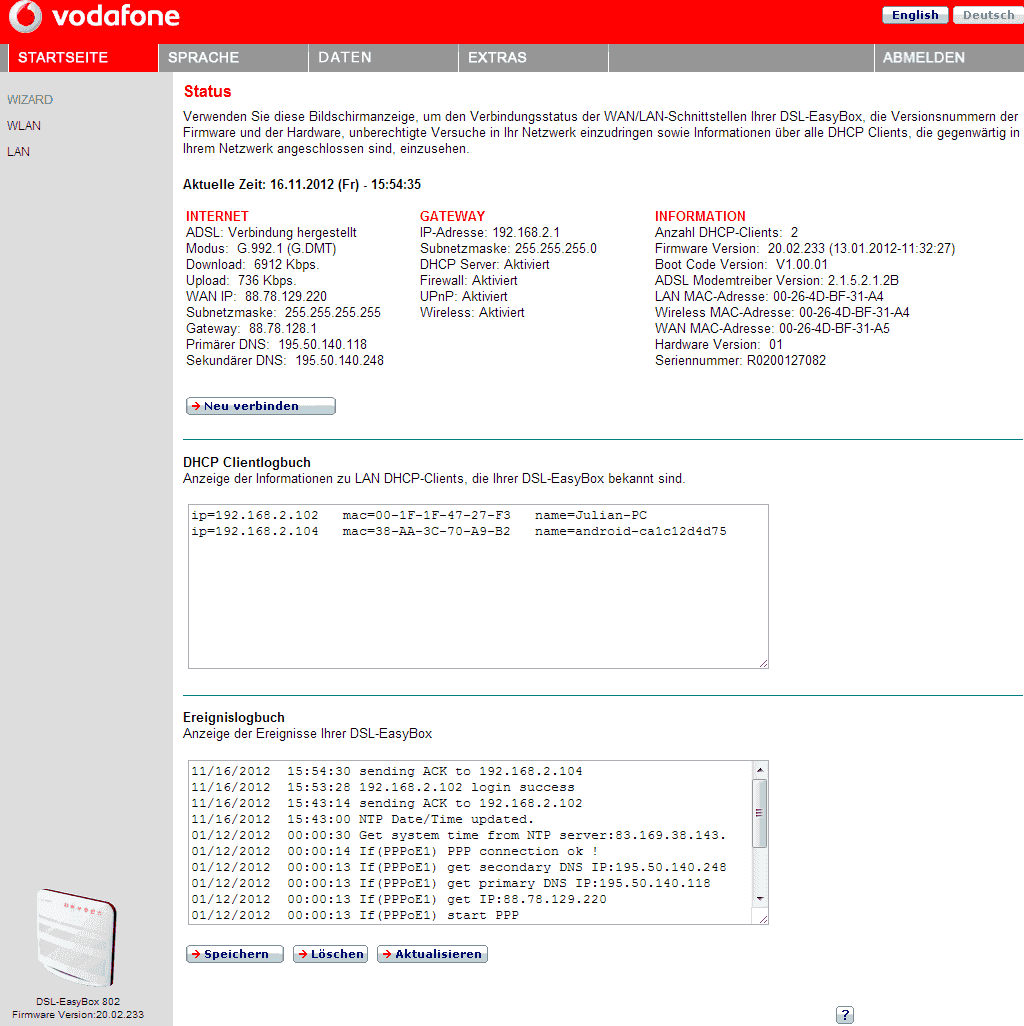Click the Primärer DNS 195.50.140.118 line
The width and height of the screenshot is (1024, 1026).
tap(276, 345)
